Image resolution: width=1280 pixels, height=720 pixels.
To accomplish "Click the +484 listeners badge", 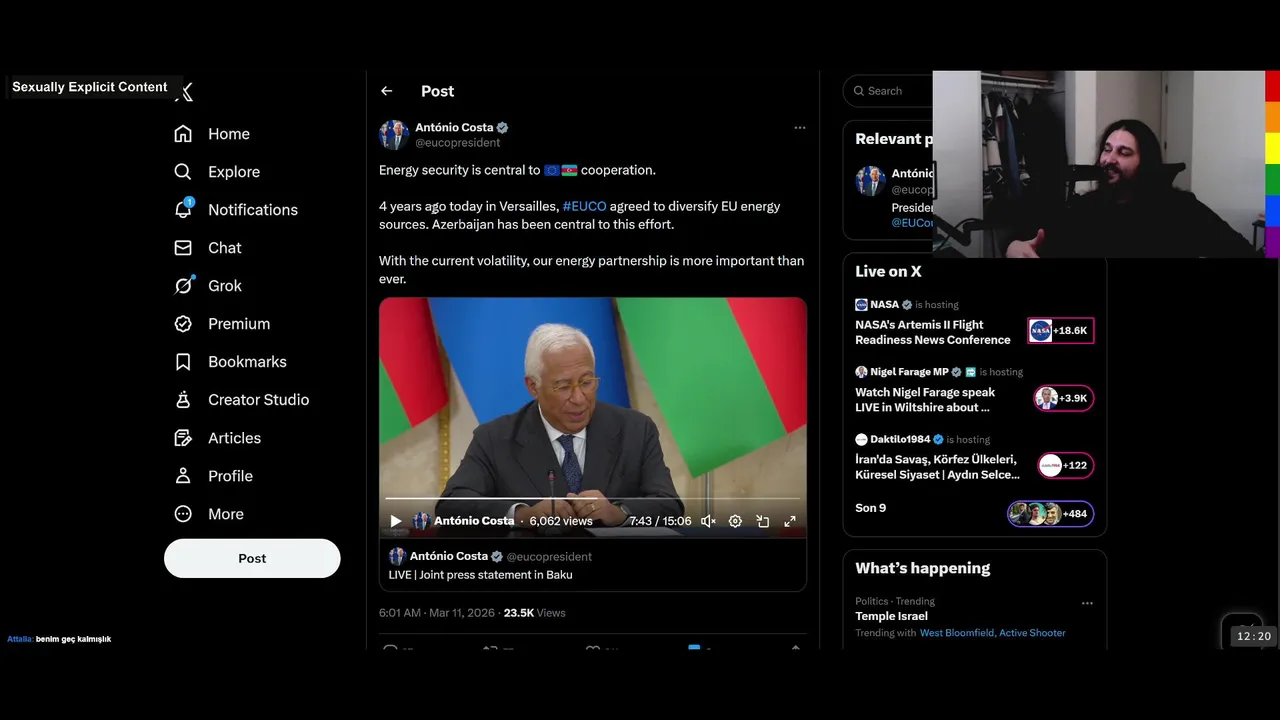I will point(1050,514).
